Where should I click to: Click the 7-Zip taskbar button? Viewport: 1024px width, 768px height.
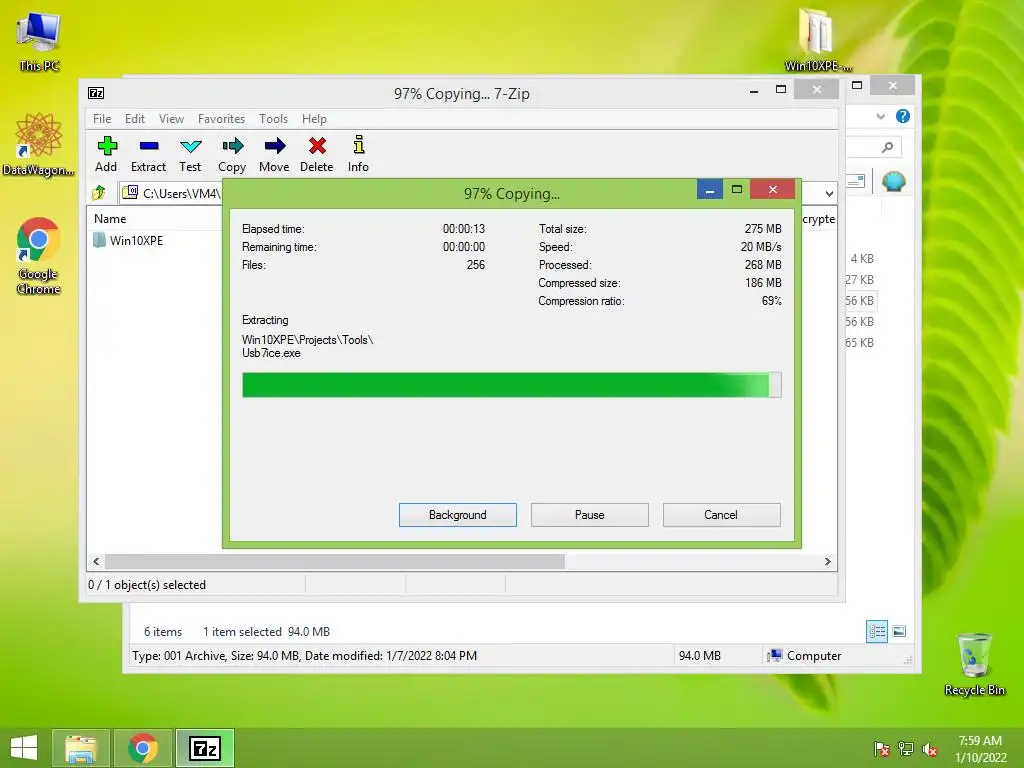205,748
